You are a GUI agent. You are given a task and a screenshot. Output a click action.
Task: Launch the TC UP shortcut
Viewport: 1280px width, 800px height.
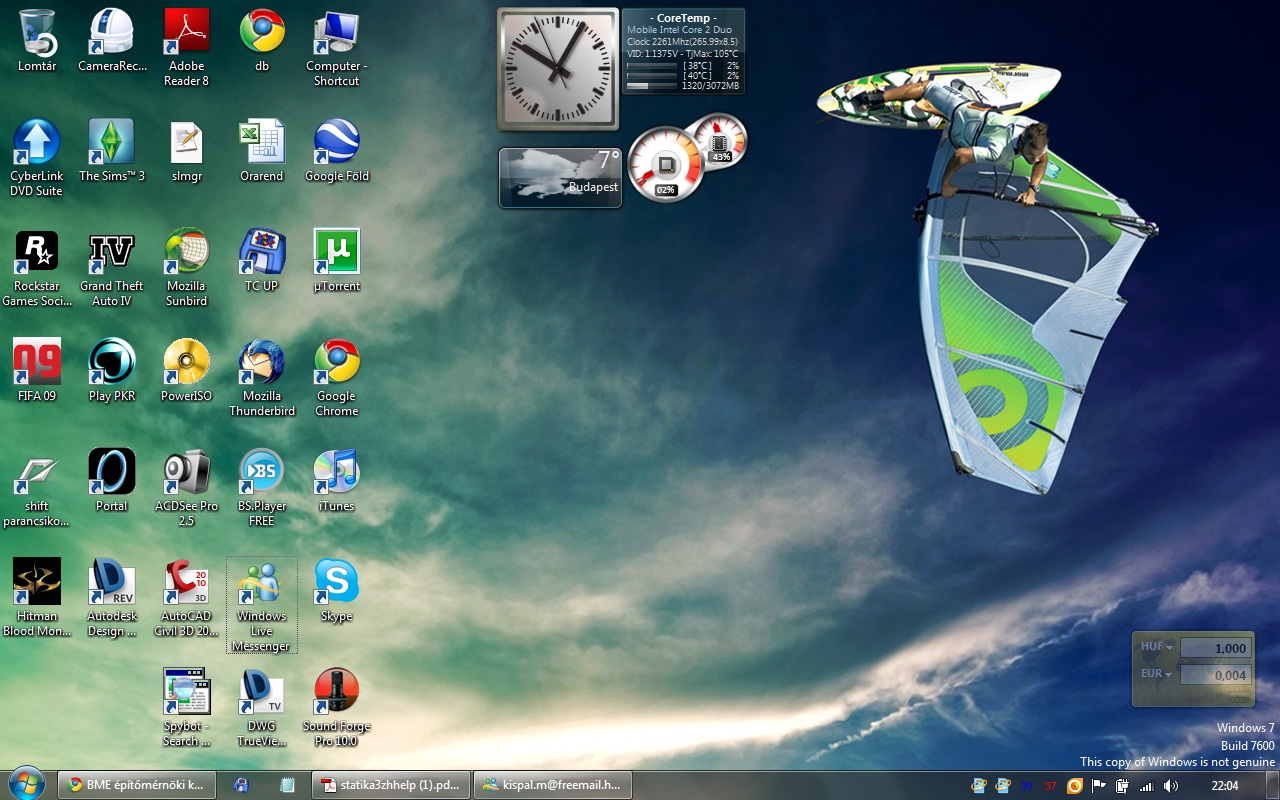pos(262,260)
